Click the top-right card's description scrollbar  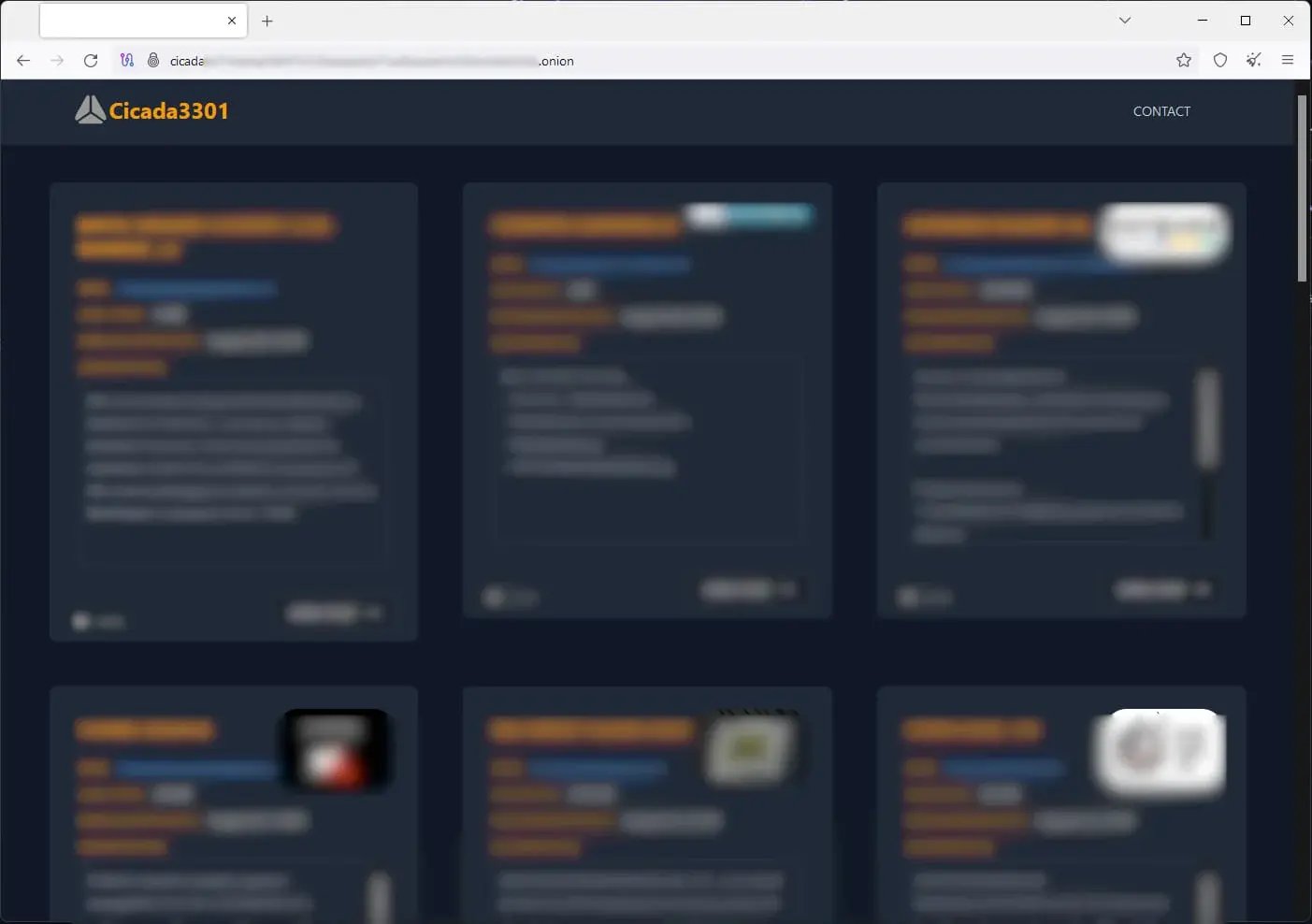pyautogui.click(x=1208, y=417)
